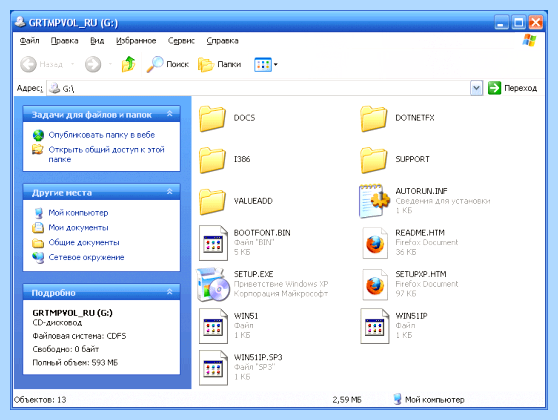Select the AUTORUN.INF file icon
The image size is (558, 420).
click(x=374, y=201)
